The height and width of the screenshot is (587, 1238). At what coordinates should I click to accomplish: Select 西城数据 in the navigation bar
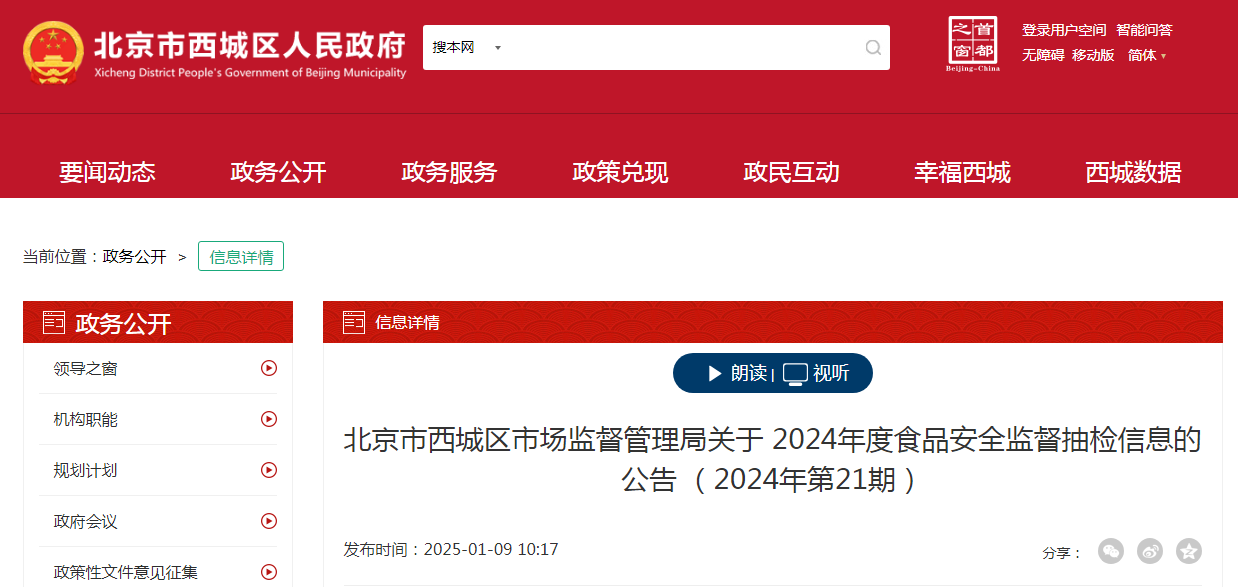point(1133,172)
